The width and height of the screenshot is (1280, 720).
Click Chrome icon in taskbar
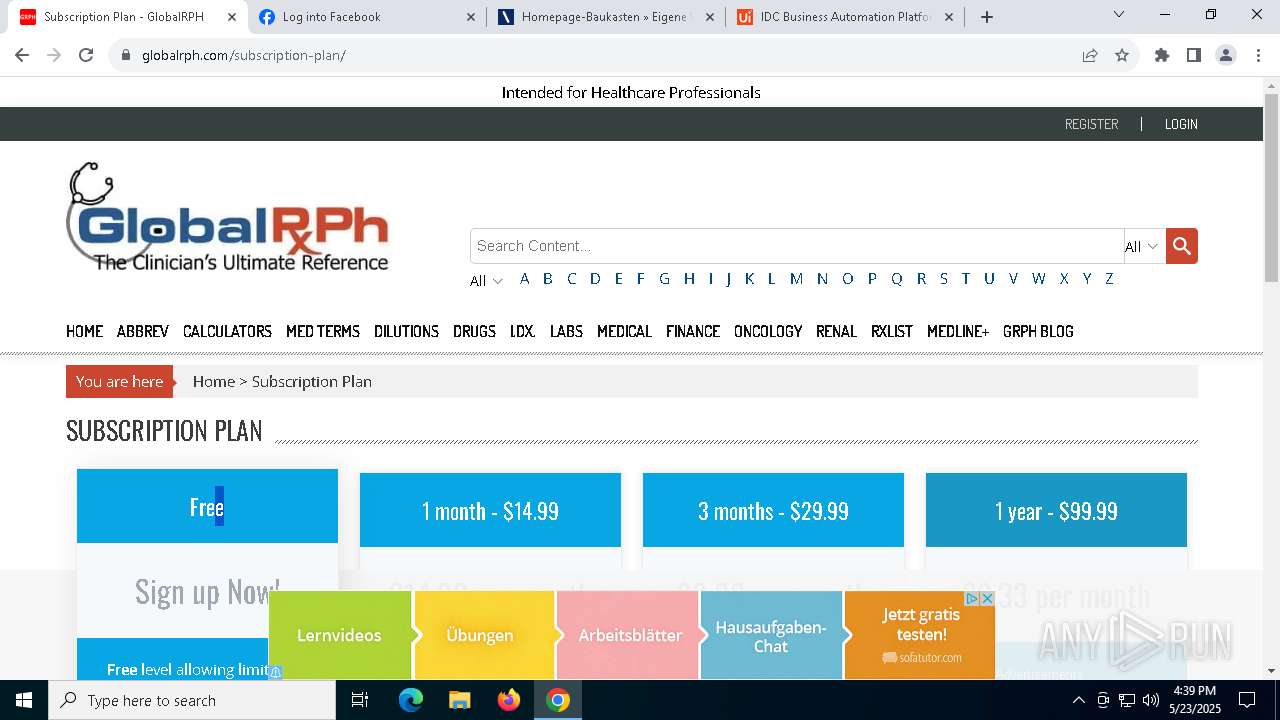pos(558,700)
